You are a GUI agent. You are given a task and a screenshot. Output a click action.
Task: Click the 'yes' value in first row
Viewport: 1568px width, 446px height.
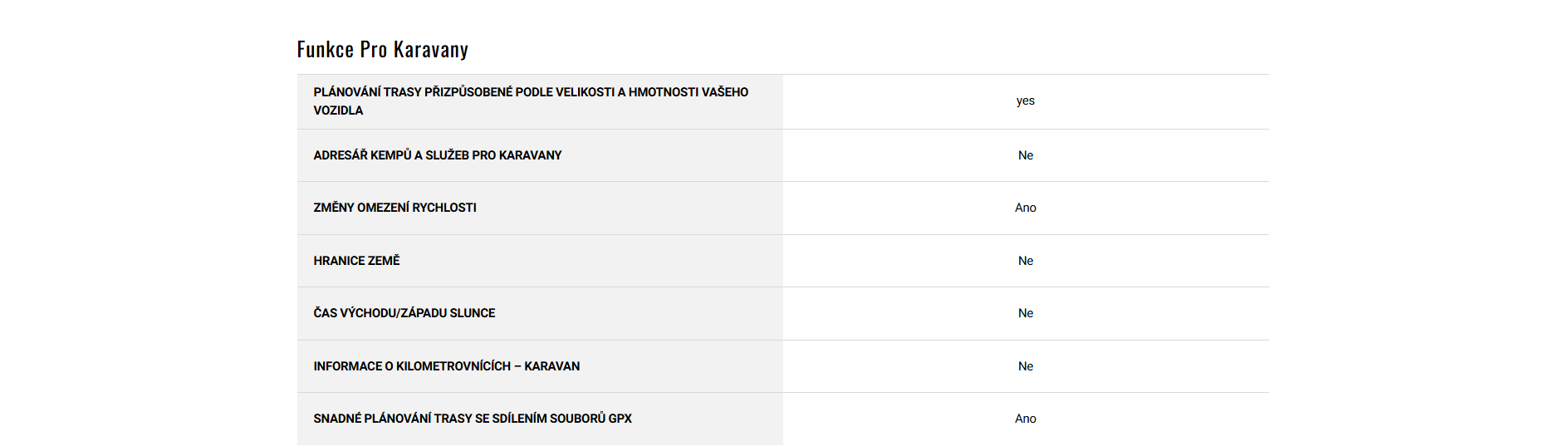(x=1025, y=101)
